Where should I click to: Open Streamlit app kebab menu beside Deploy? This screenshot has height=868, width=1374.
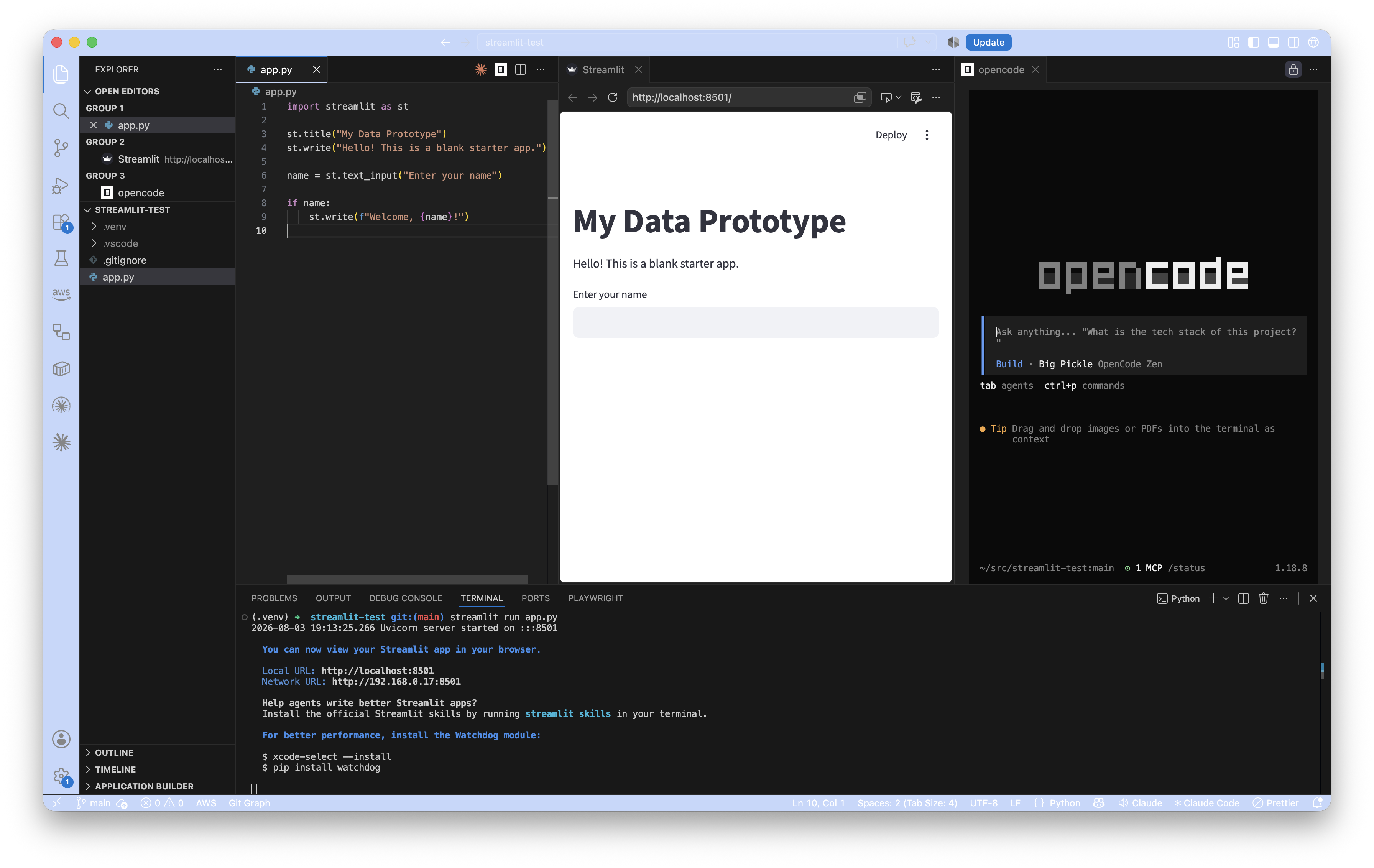(927, 135)
